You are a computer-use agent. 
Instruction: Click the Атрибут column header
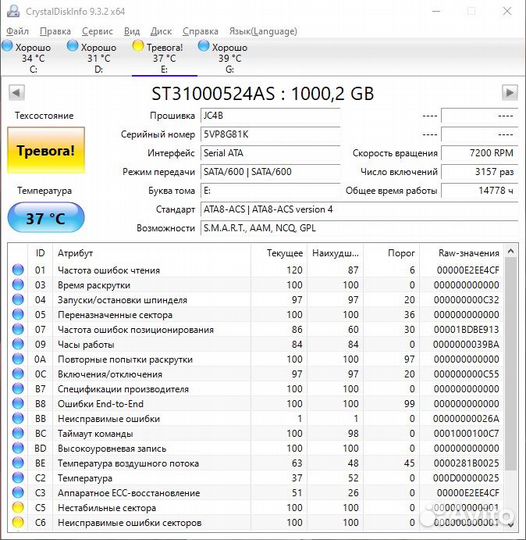pos(152,253)
